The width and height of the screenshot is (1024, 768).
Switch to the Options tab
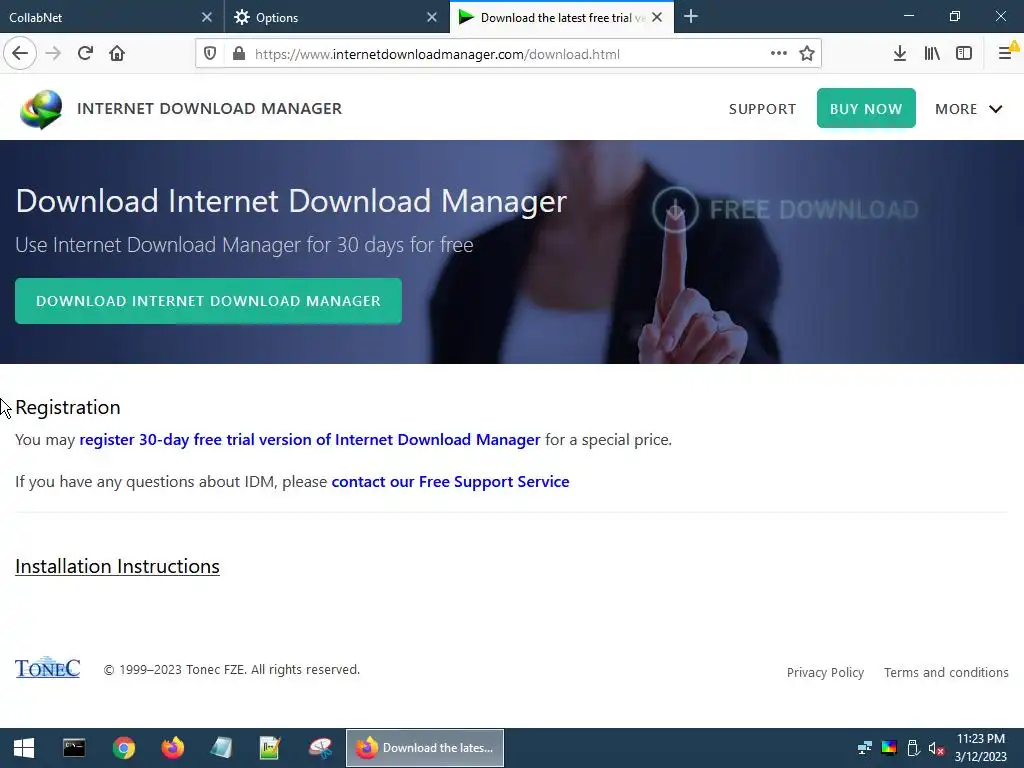tap(336, 17)
